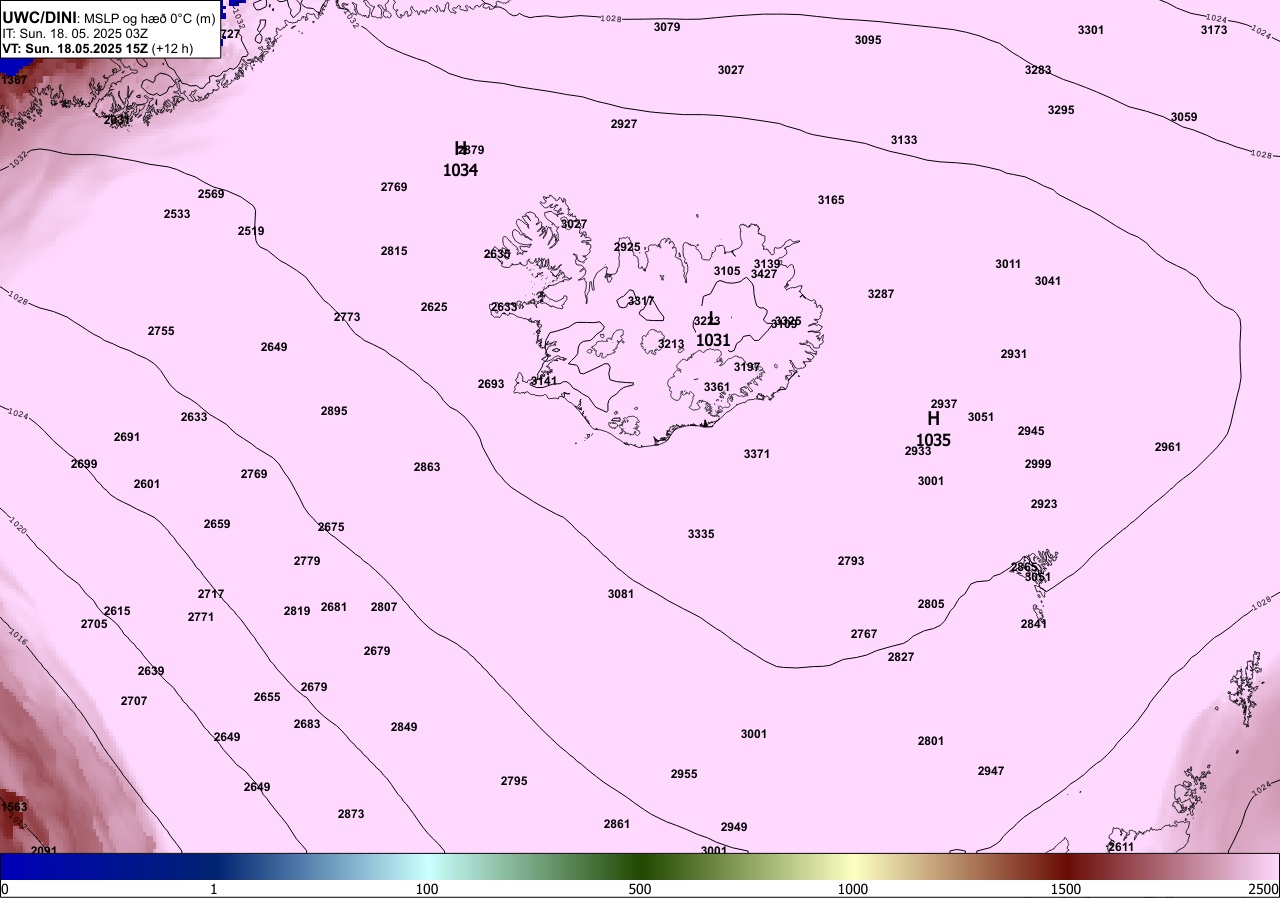1280x898 pixels.
Task: Click the height value 2863
Action: [x=427, y=467]
